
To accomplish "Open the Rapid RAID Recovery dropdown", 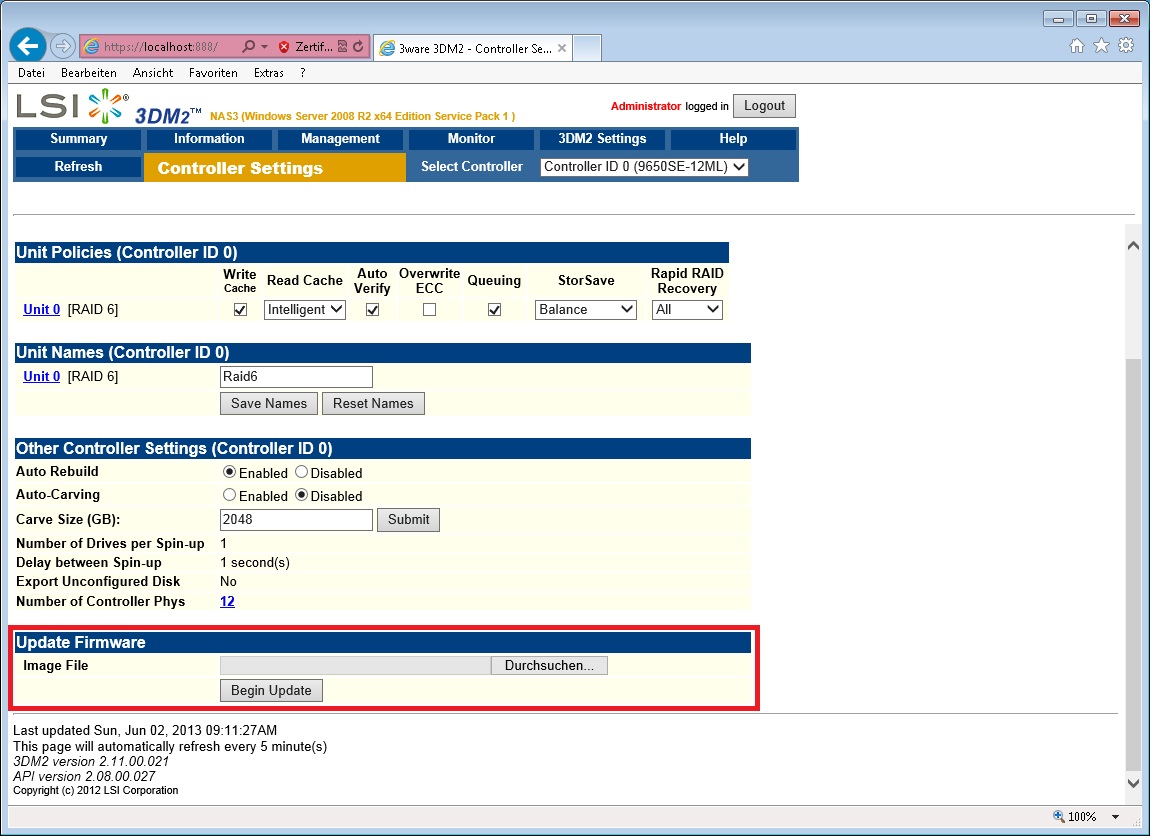I will pos(687,309).
